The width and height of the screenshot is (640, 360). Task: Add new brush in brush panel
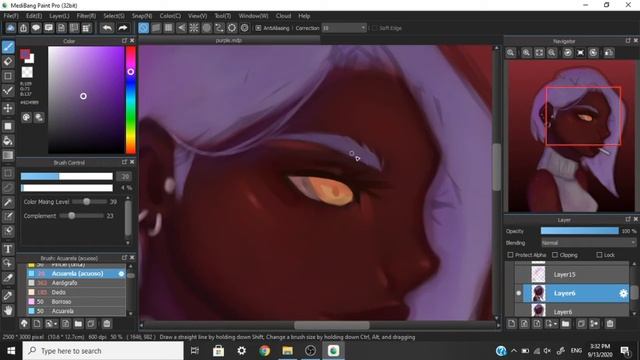click(x=37, y=324)
